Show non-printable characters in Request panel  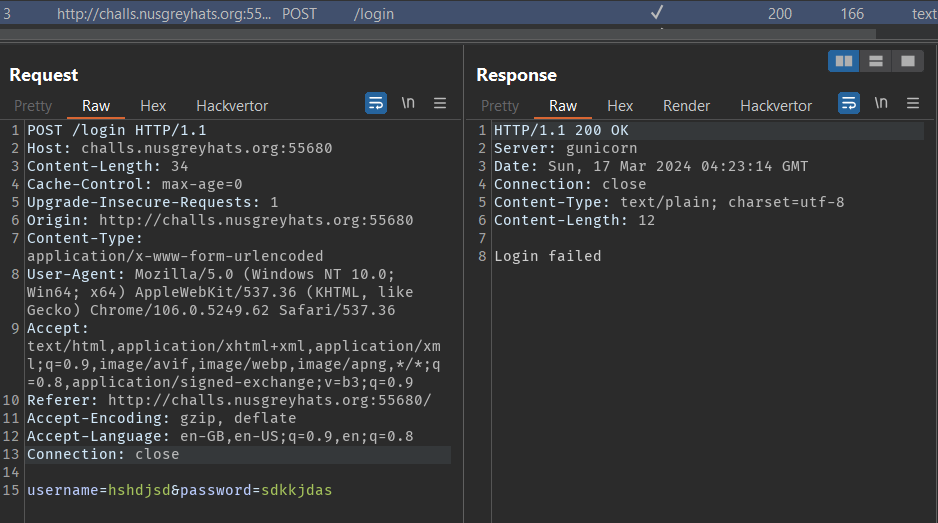point(408,103)
